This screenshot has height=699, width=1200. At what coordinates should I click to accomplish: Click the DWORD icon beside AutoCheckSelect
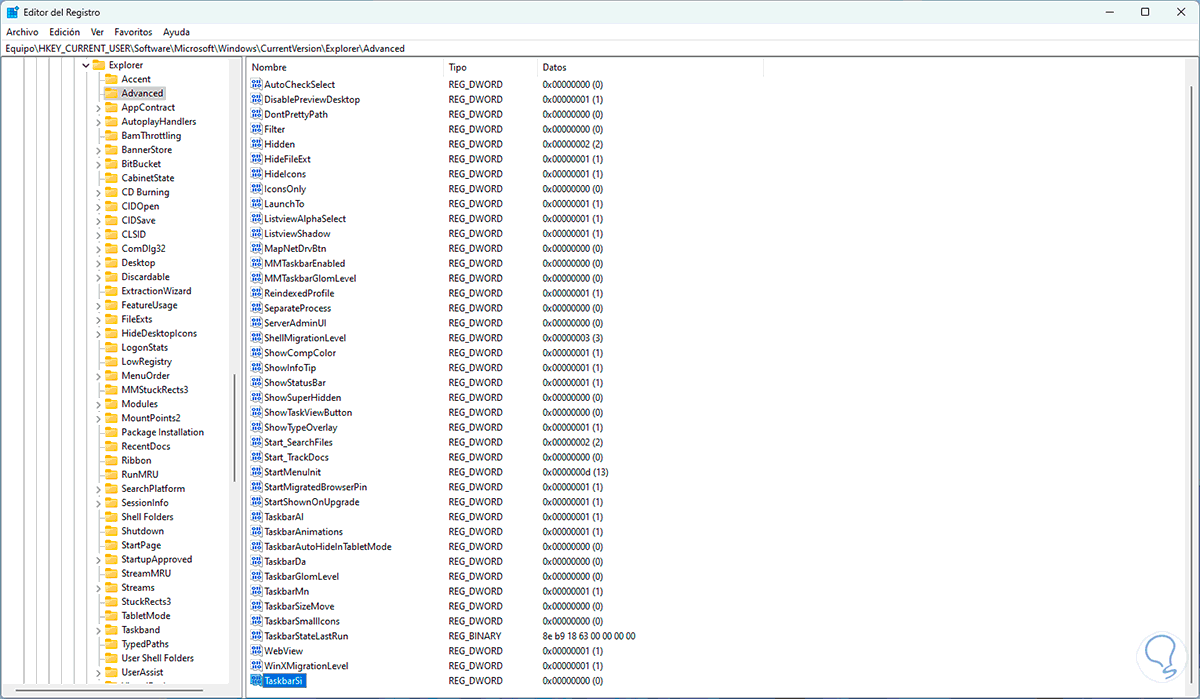tap(256, 85)
